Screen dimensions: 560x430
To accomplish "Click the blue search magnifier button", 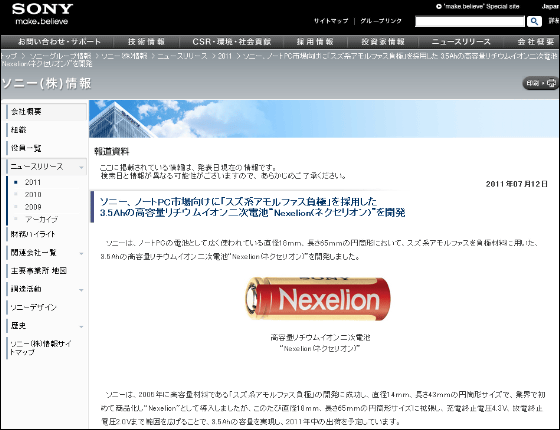I will (x=534, y=21).
